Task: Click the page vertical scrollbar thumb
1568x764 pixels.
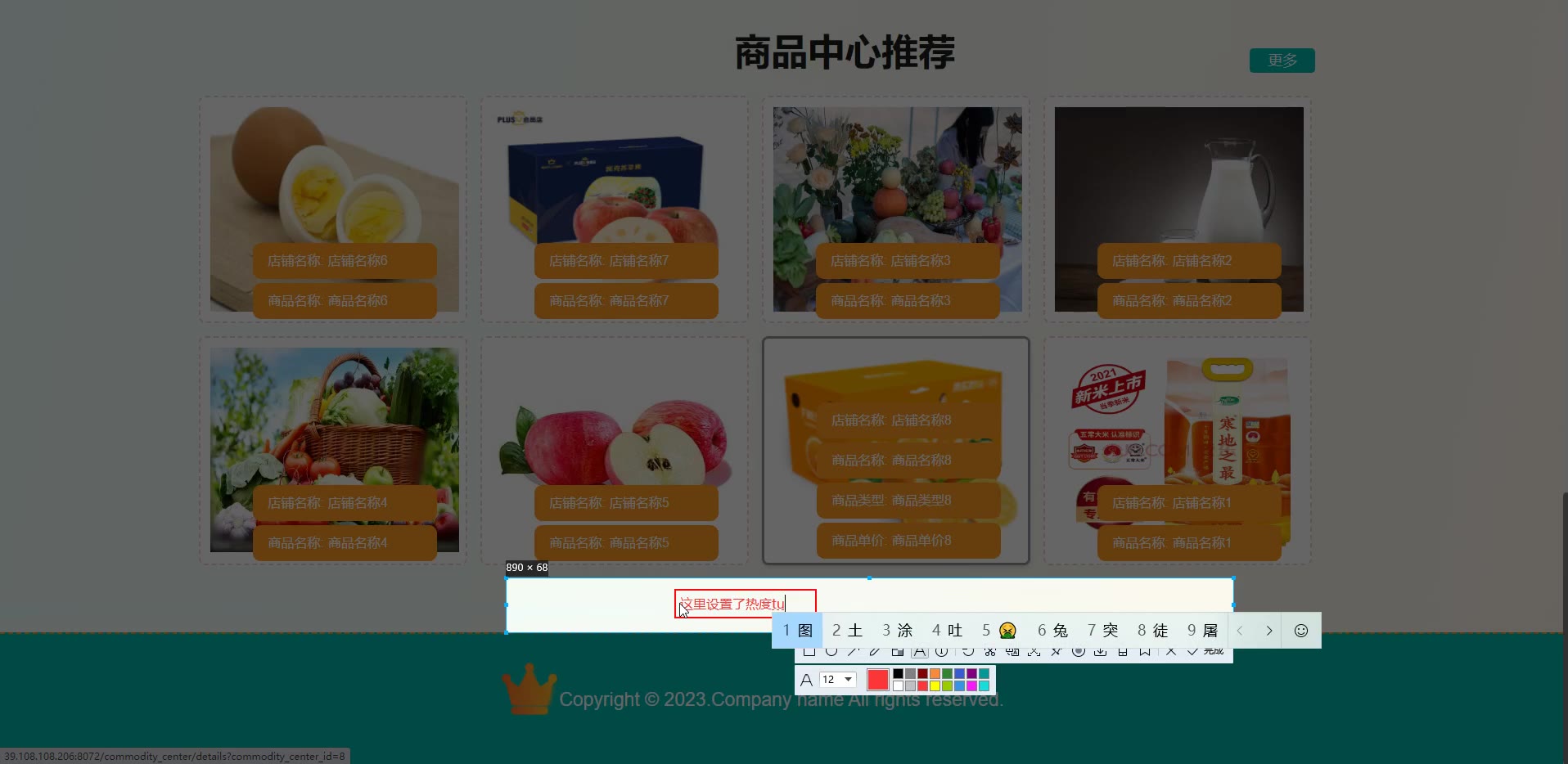Action: click(x=1565, y=627)
